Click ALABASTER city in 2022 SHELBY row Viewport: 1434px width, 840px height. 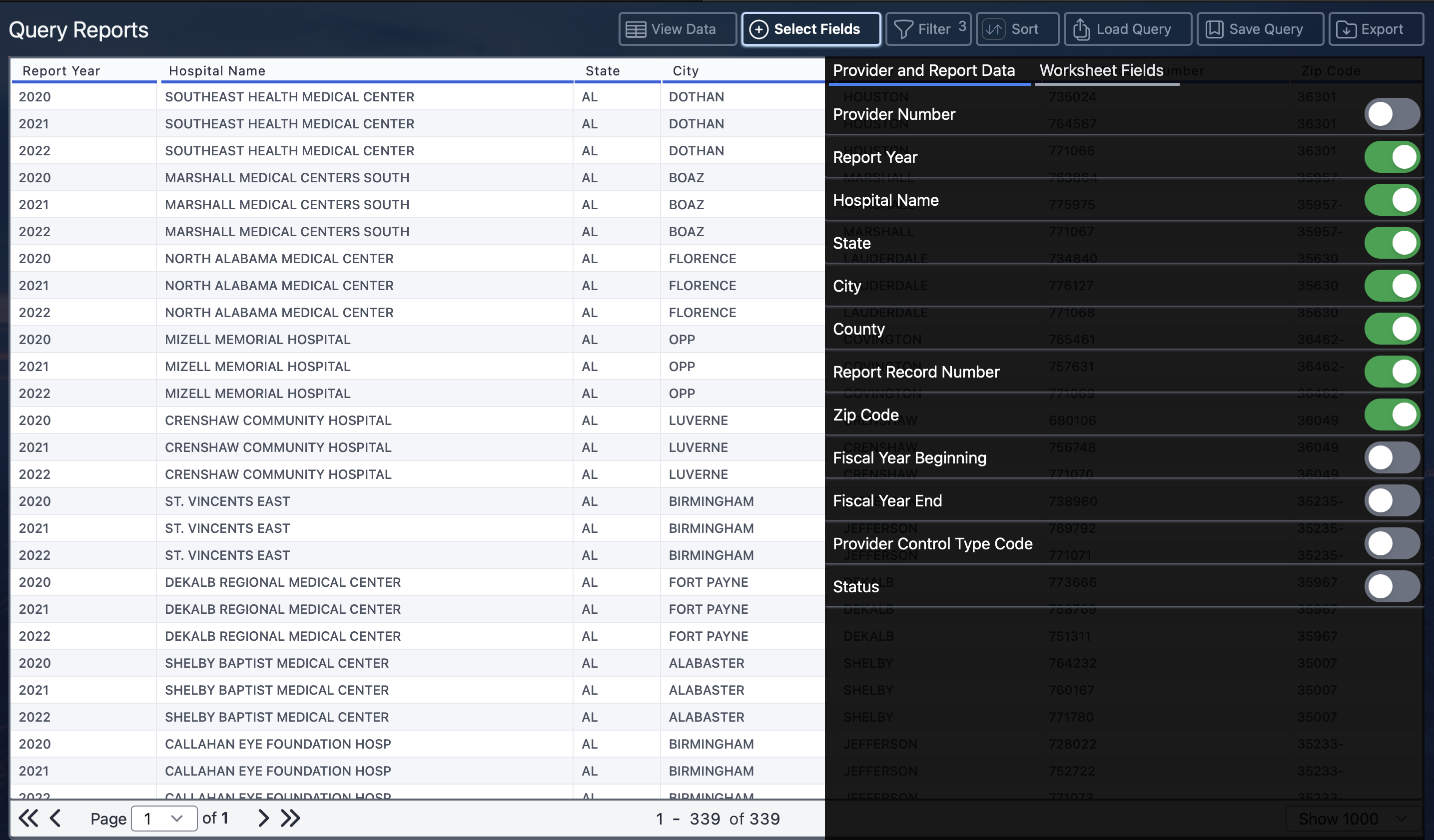[x=706, y=717]
